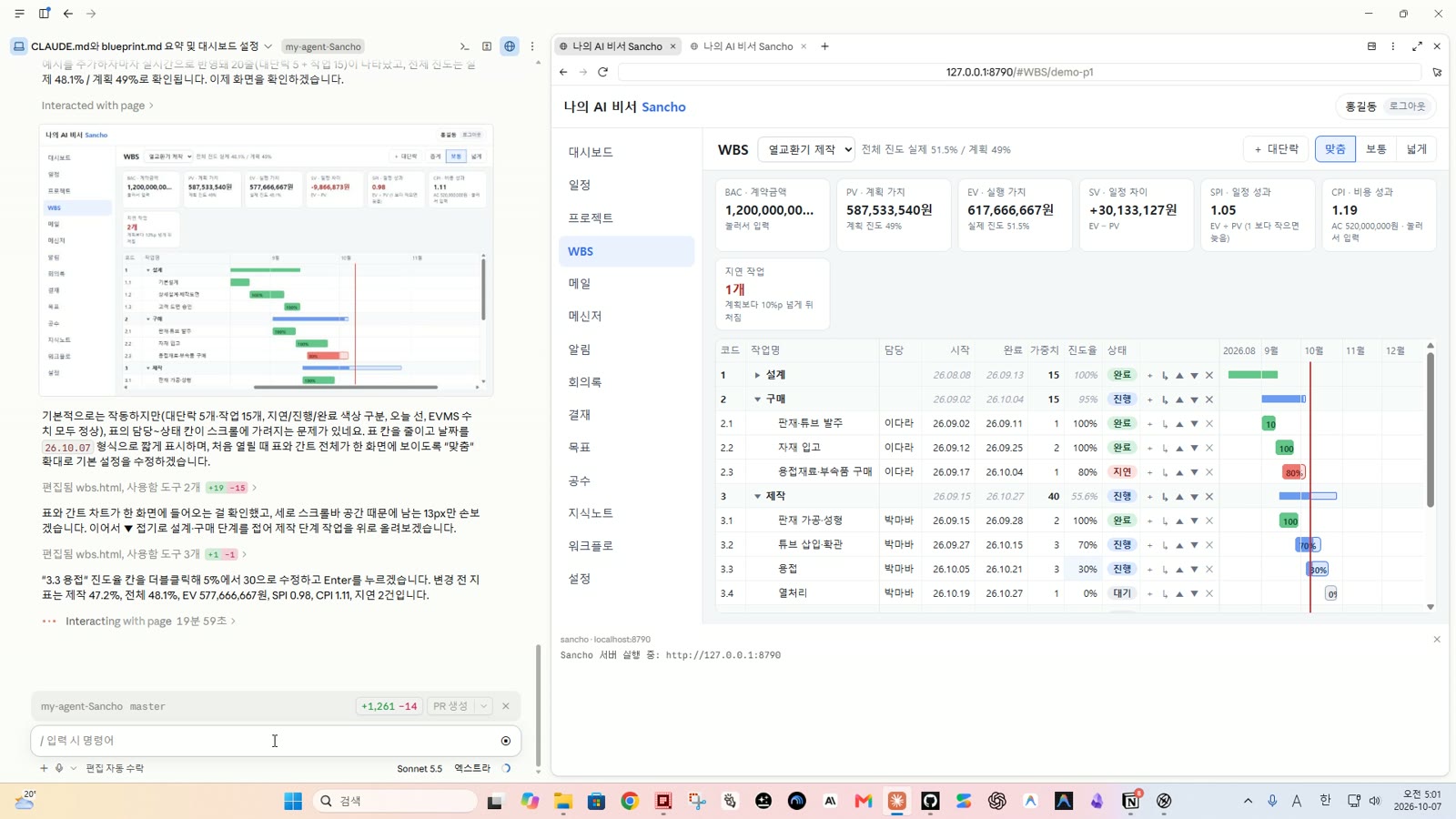Open the terminal icon in chat header
Image resolution: width=1456 pixels, height=819 pixels.
tap(464, 46)
